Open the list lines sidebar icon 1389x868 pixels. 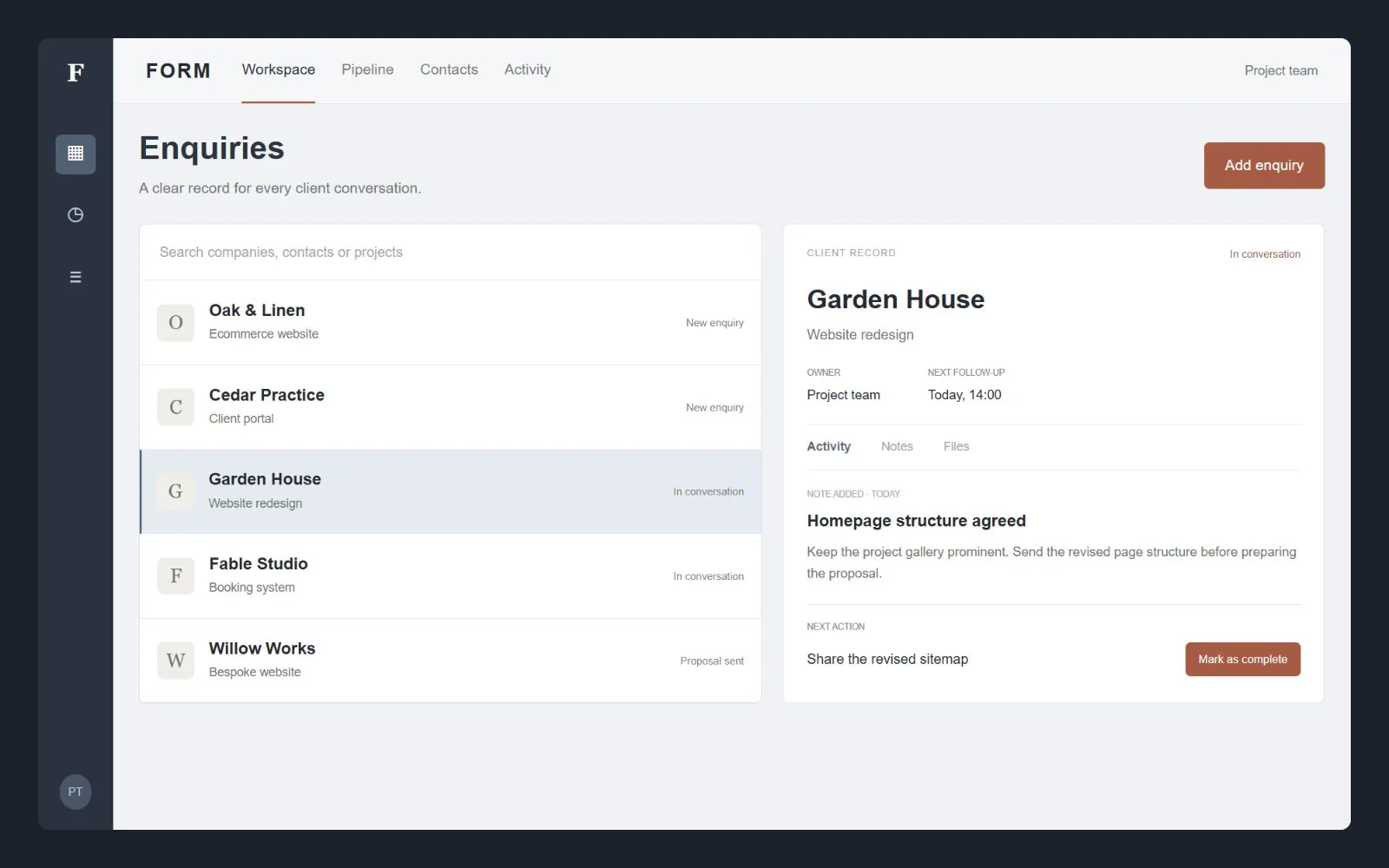(x=76, y=277)
